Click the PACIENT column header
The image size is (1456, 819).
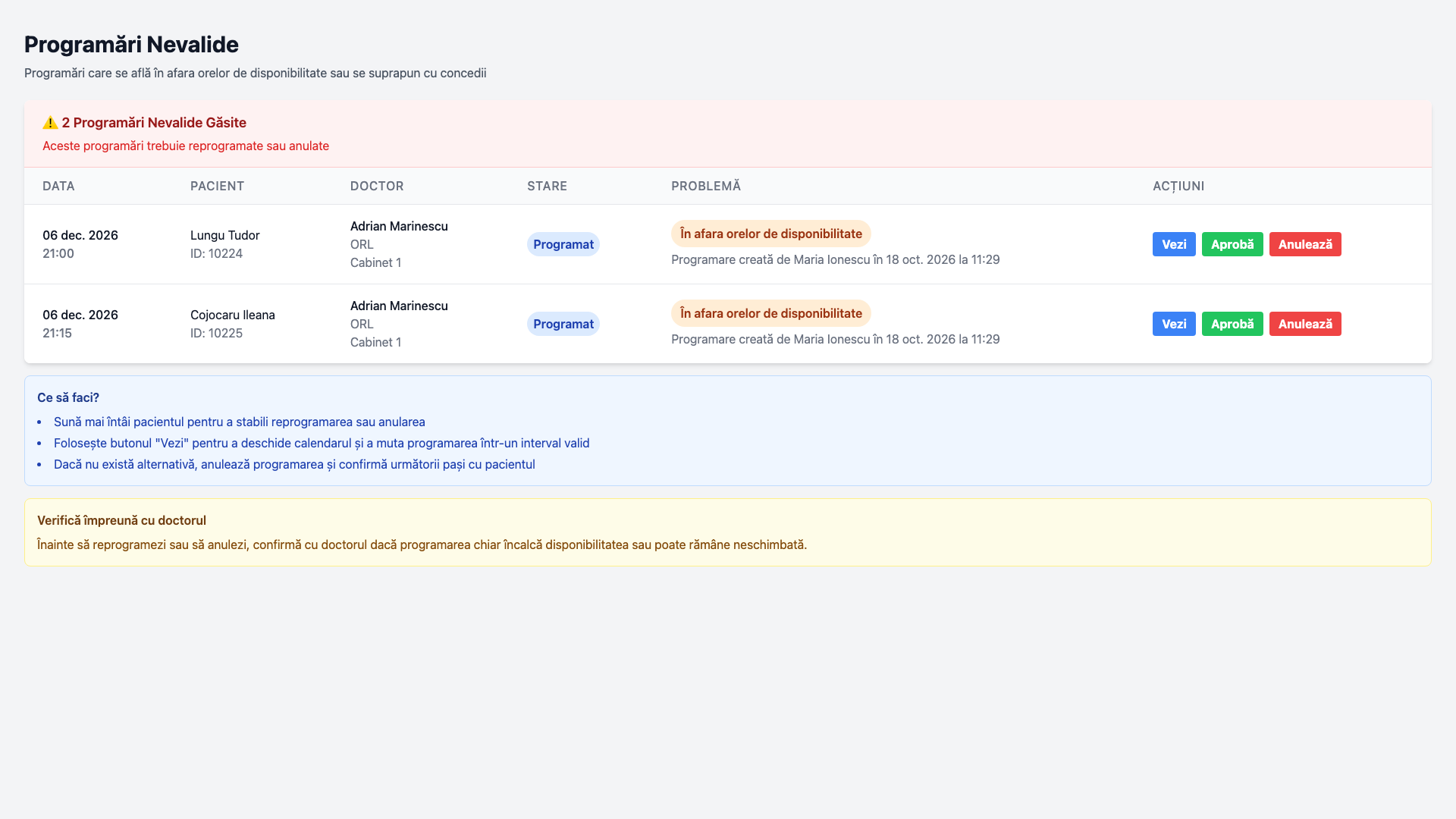pyautogui.click(x=217, y=186)
